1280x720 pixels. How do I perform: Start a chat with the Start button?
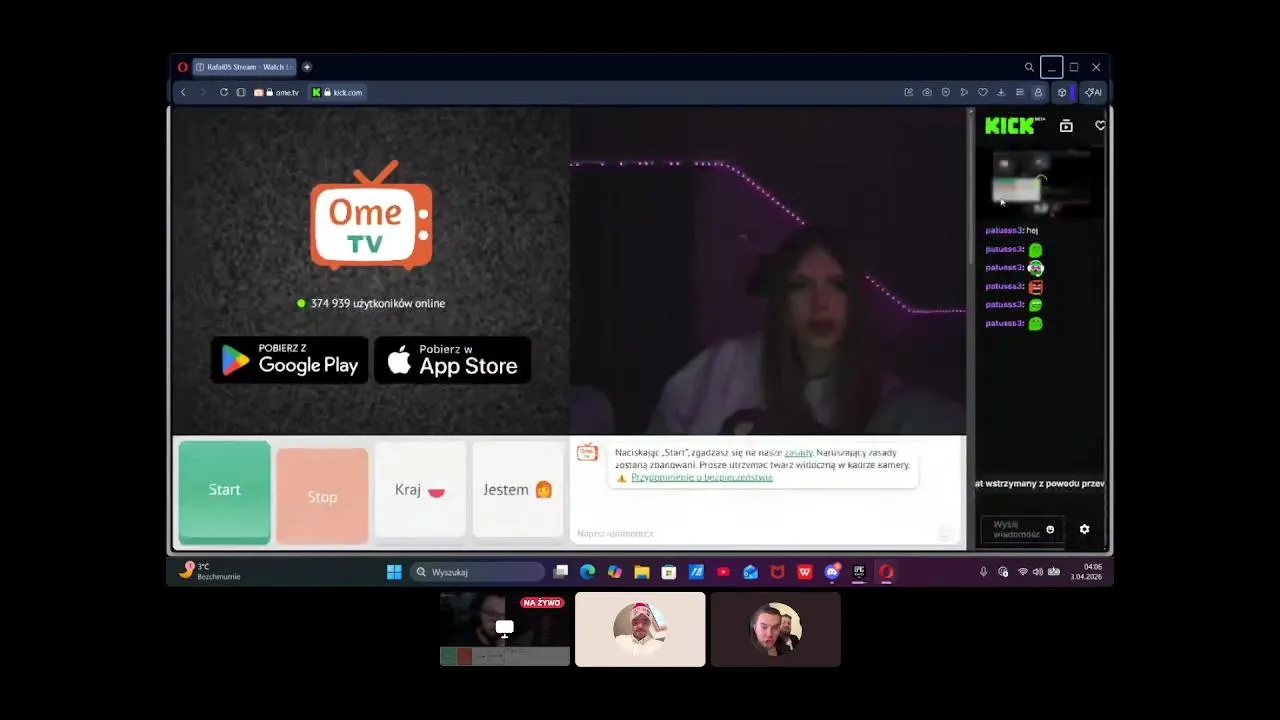click(224, 491)
